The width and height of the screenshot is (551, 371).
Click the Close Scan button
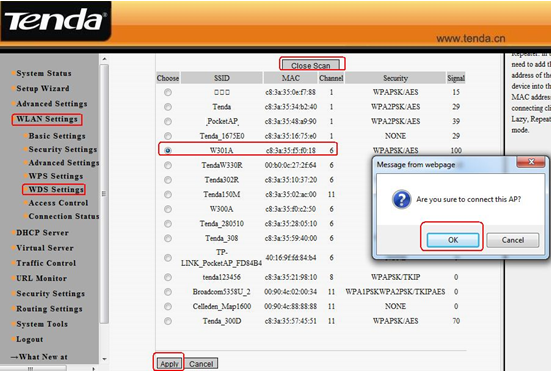[x=310, y=65]
